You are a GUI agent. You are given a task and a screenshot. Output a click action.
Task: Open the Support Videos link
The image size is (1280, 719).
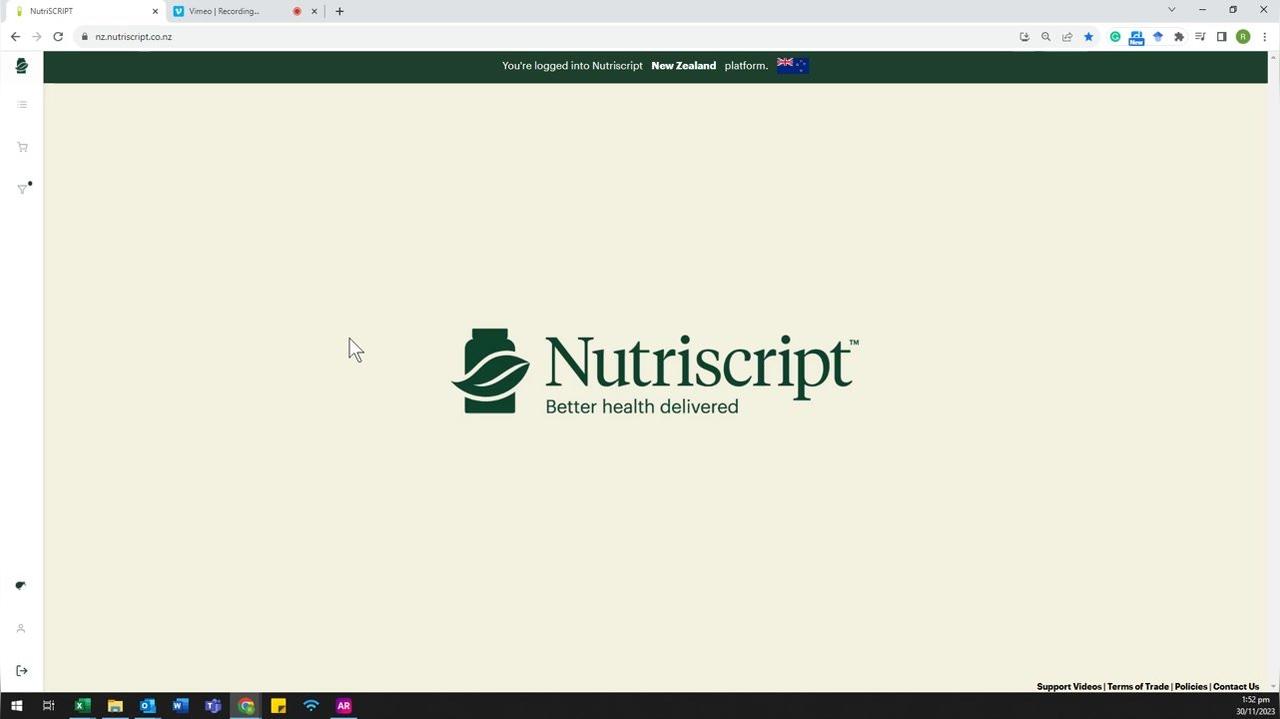click(1069, 687)
